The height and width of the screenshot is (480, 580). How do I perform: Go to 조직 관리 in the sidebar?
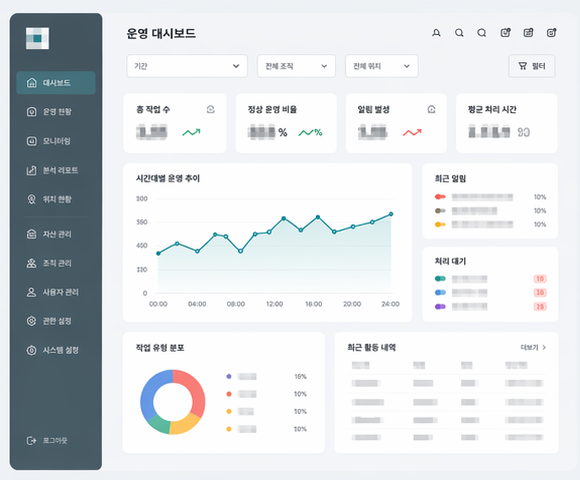pos(56,263)
